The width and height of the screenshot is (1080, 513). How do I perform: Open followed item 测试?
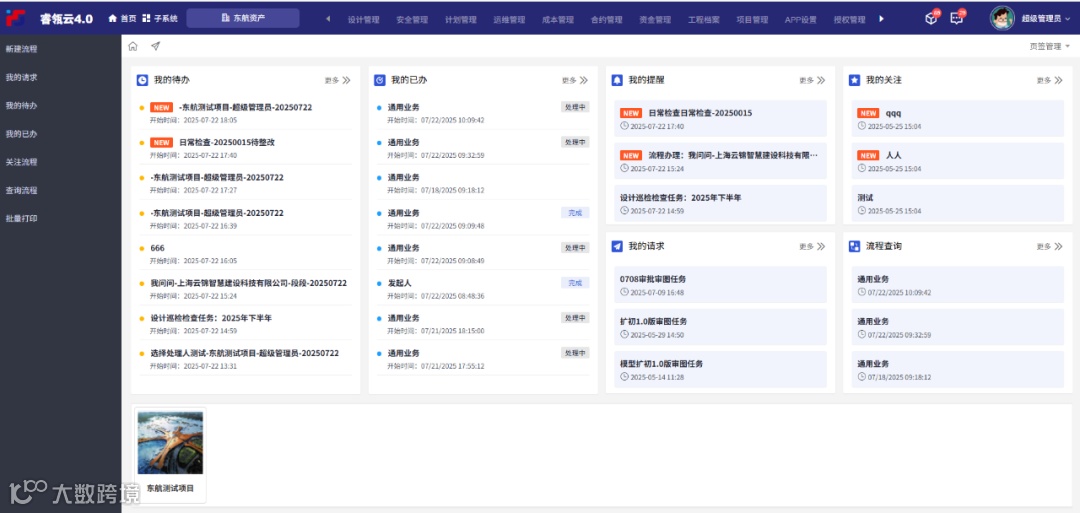pyautogui.click(x=957, y=203)
